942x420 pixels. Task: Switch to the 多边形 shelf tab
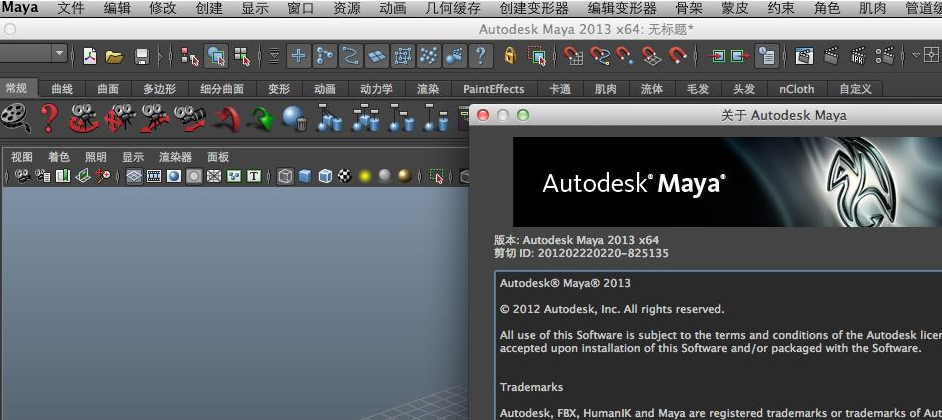click(x=159, y=89)
